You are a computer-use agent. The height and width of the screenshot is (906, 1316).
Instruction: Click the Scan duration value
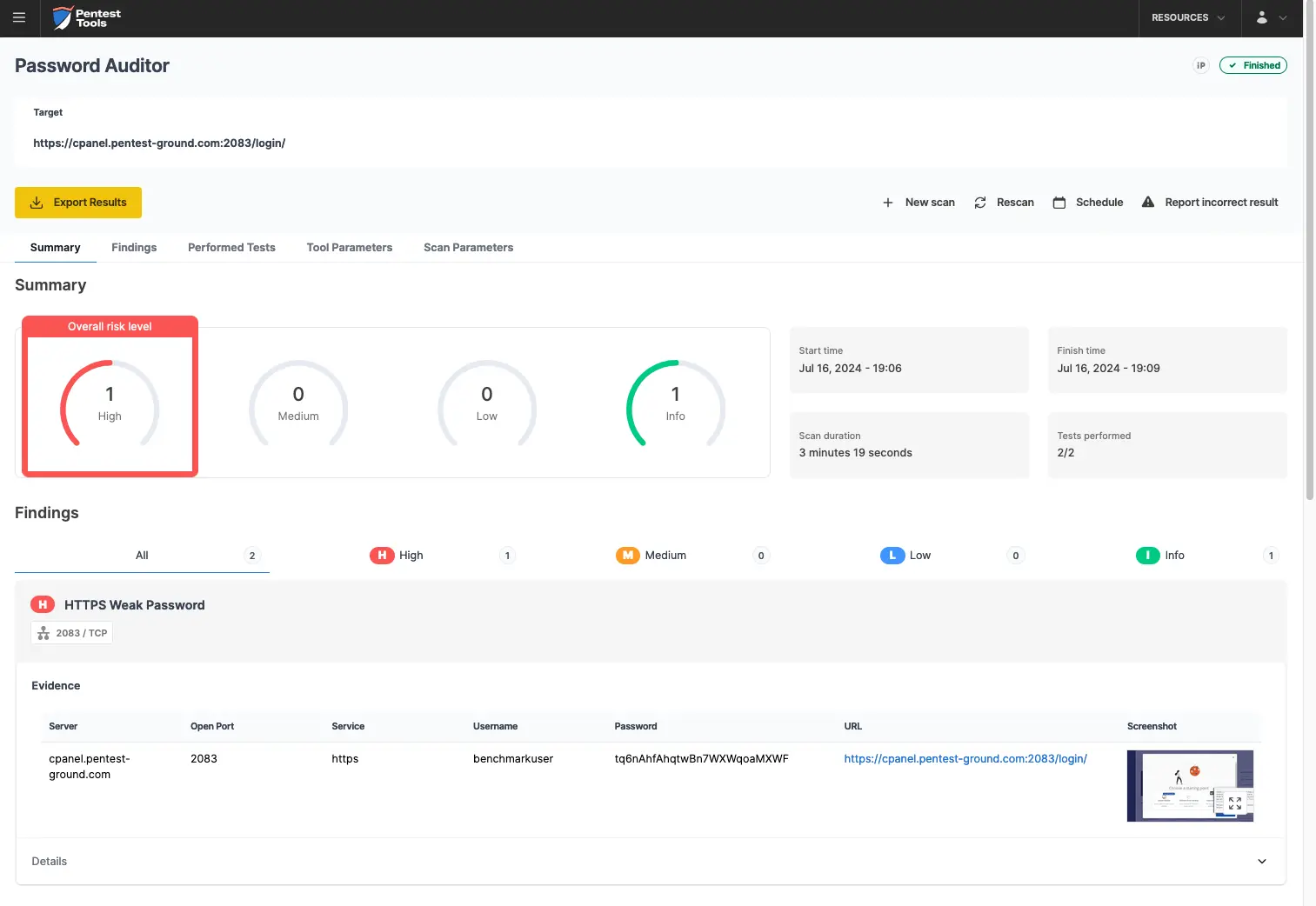[x=855, y=453]
